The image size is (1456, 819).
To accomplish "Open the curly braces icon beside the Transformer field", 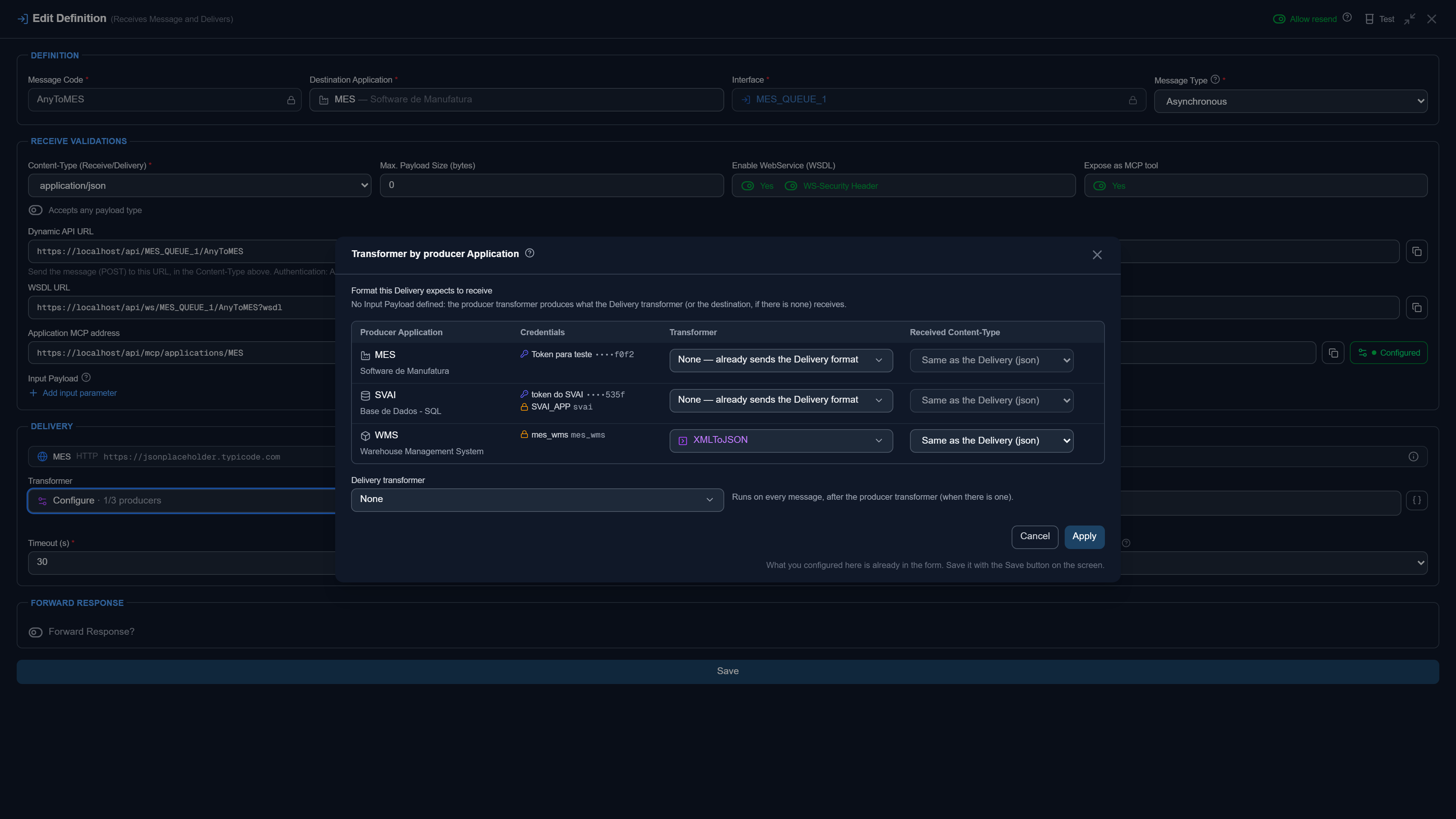I will click(1417, 500).
